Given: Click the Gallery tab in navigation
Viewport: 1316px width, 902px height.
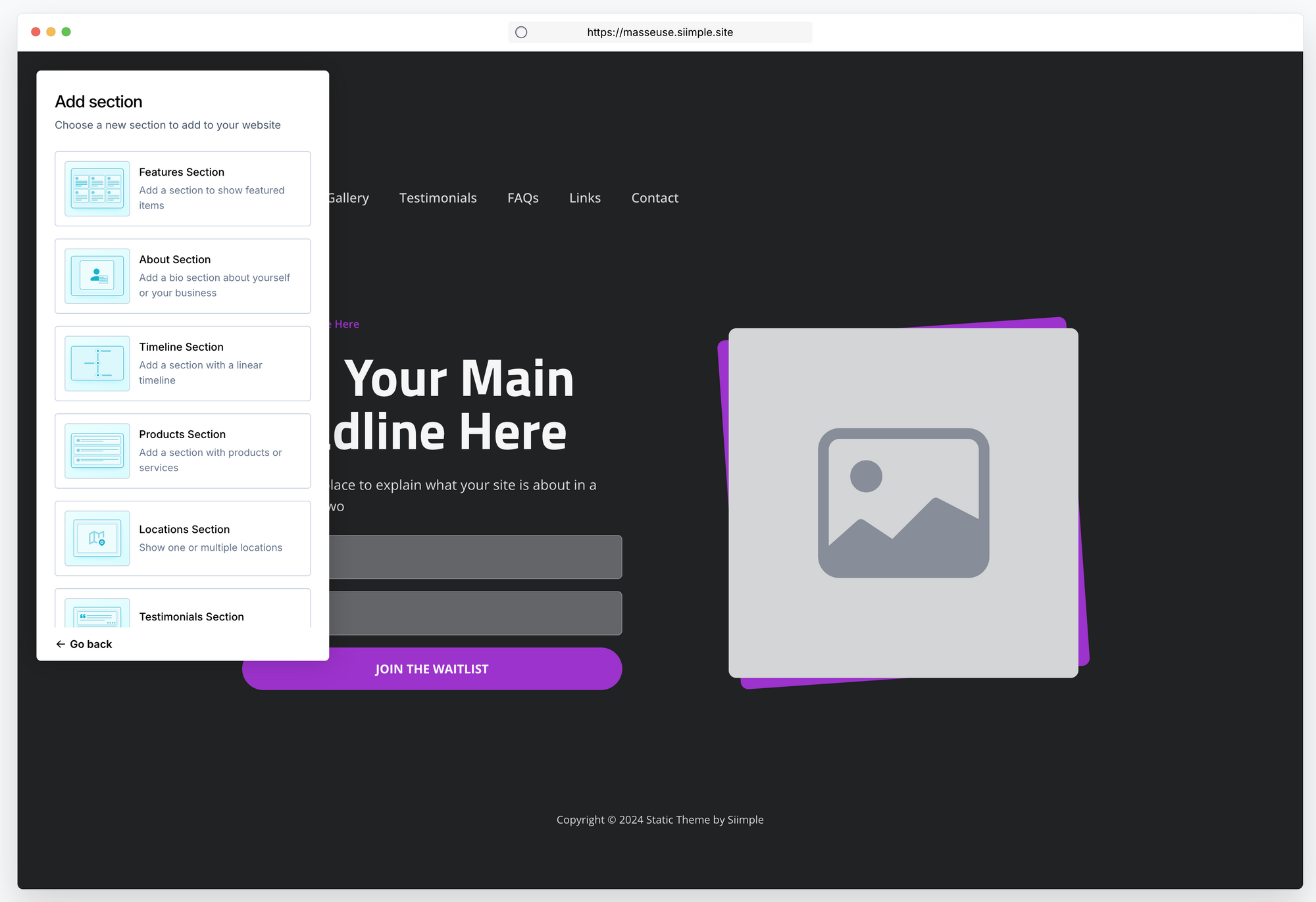Looking at the screenshot, I should point(347,197).
